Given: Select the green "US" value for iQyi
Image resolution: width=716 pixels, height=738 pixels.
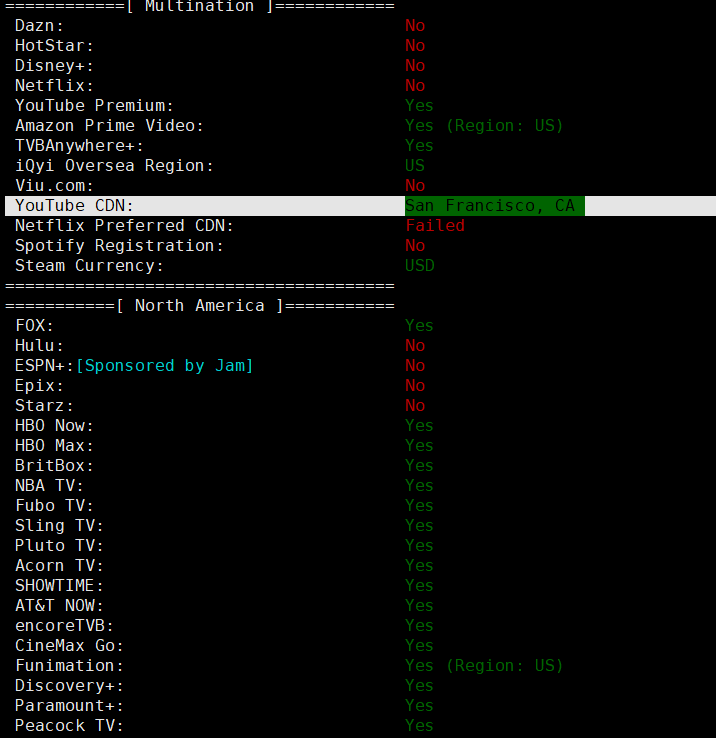Looking at the screenshot, I should [x=415, y=166].
